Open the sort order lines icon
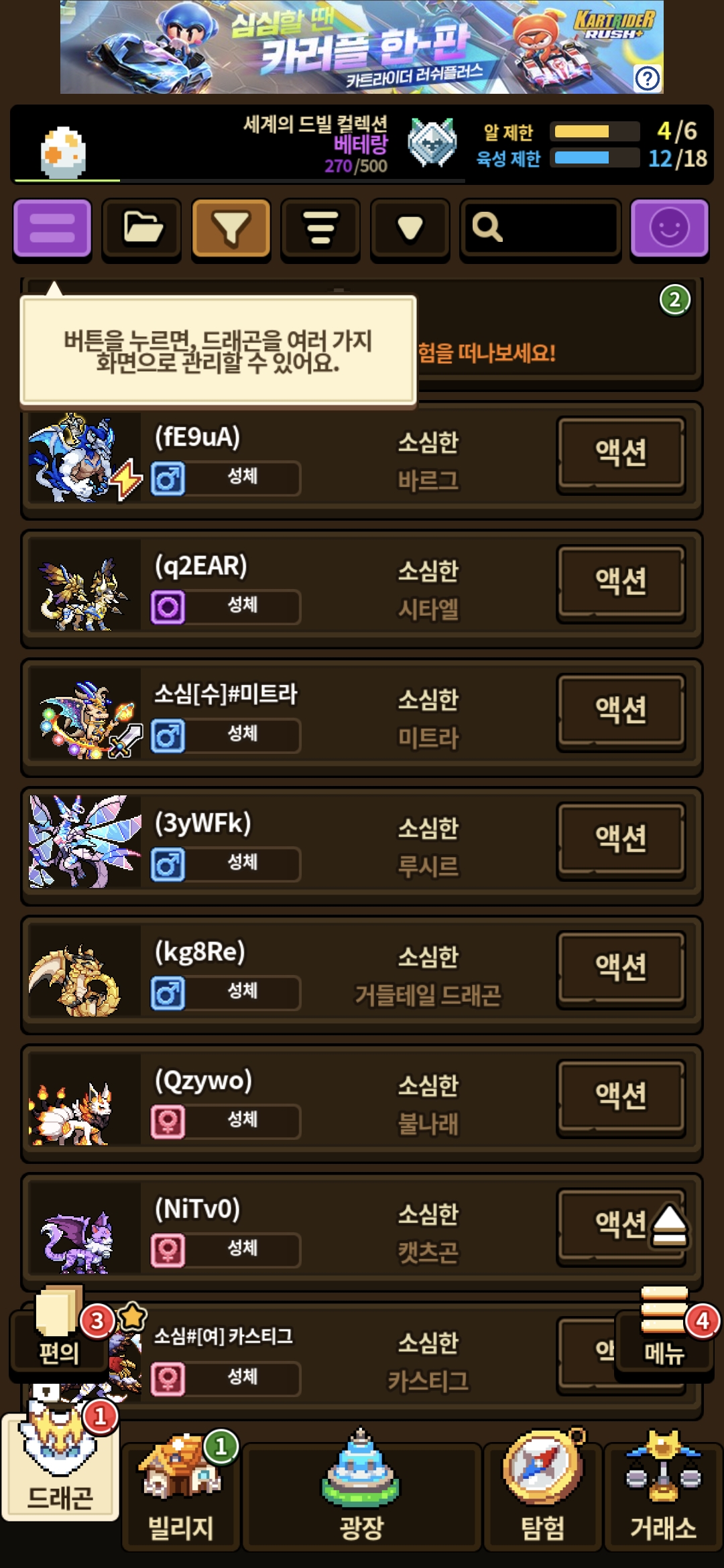The width and height of the screenshot is (724, 1568). (x=320, y=228)
